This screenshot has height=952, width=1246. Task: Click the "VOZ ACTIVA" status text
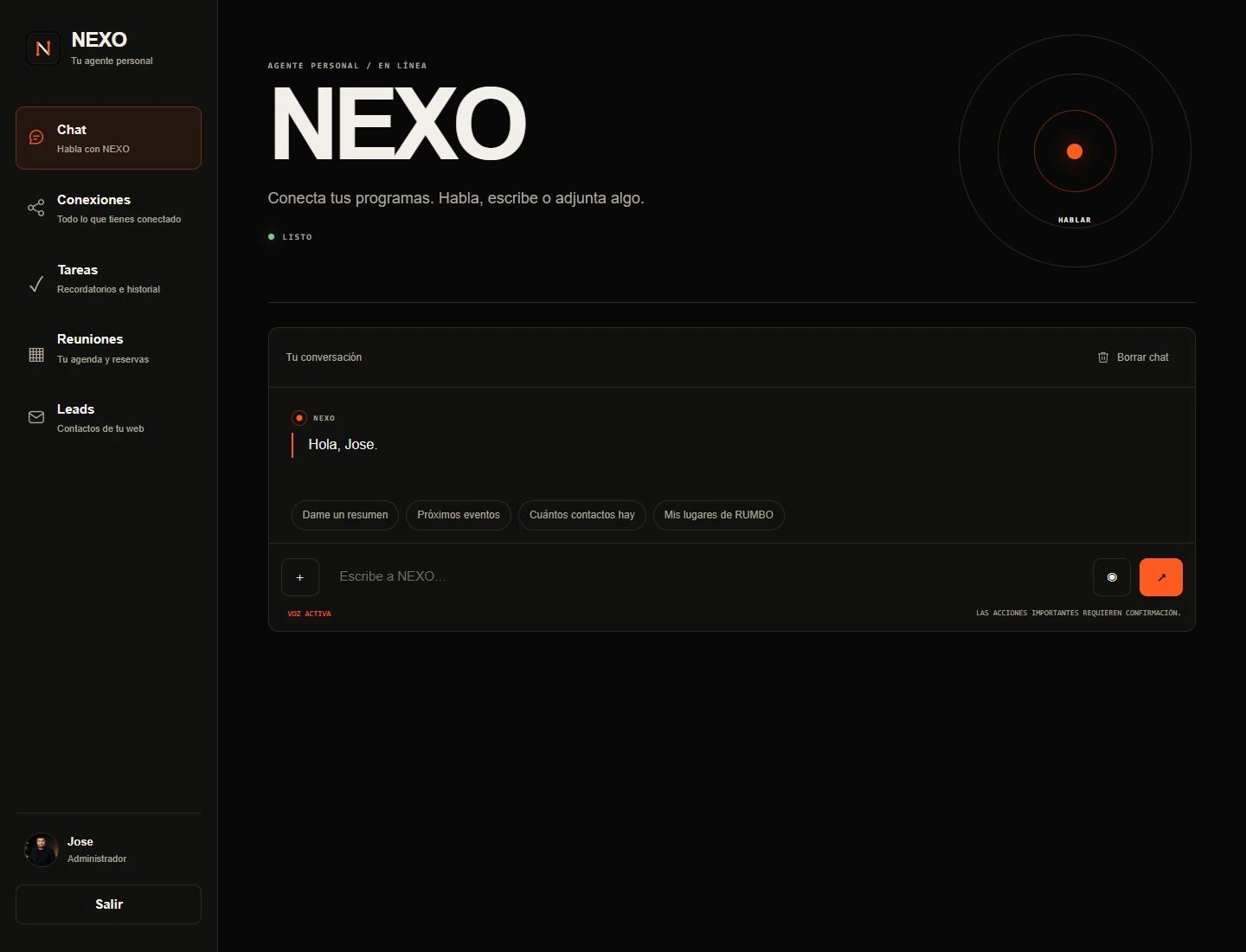(309, 614)
